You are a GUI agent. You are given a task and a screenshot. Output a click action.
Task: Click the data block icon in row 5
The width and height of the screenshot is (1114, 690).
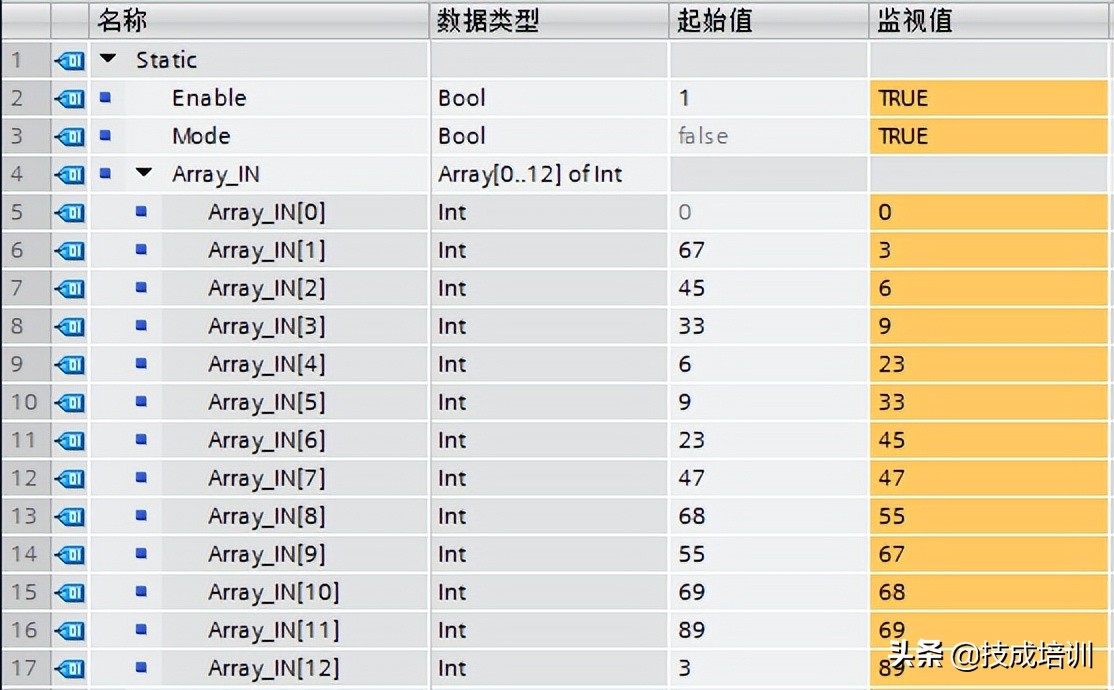coord(70,212)
